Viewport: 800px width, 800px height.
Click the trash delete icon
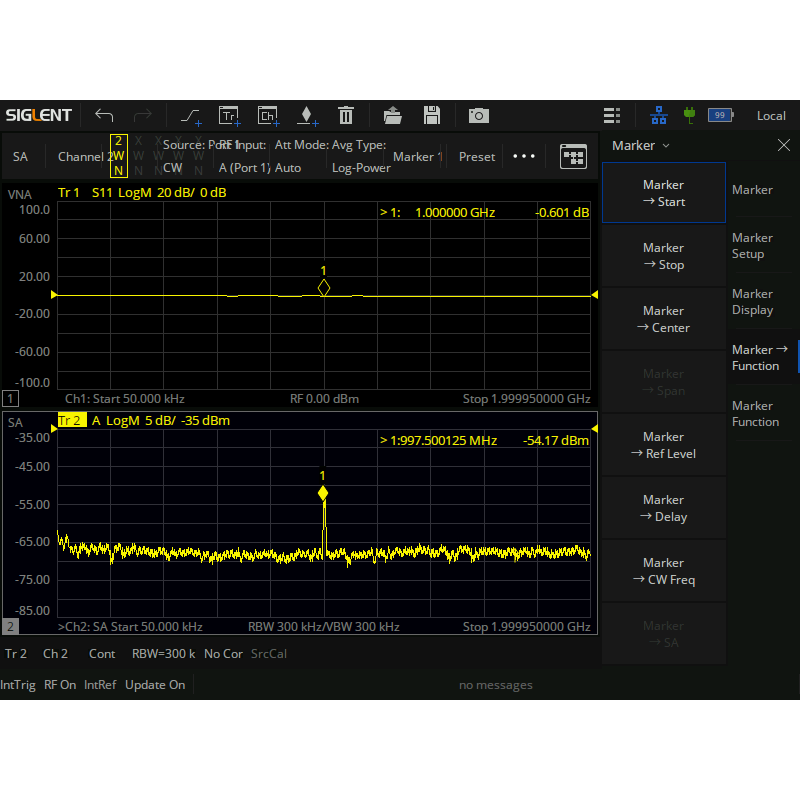coord(346,115)
